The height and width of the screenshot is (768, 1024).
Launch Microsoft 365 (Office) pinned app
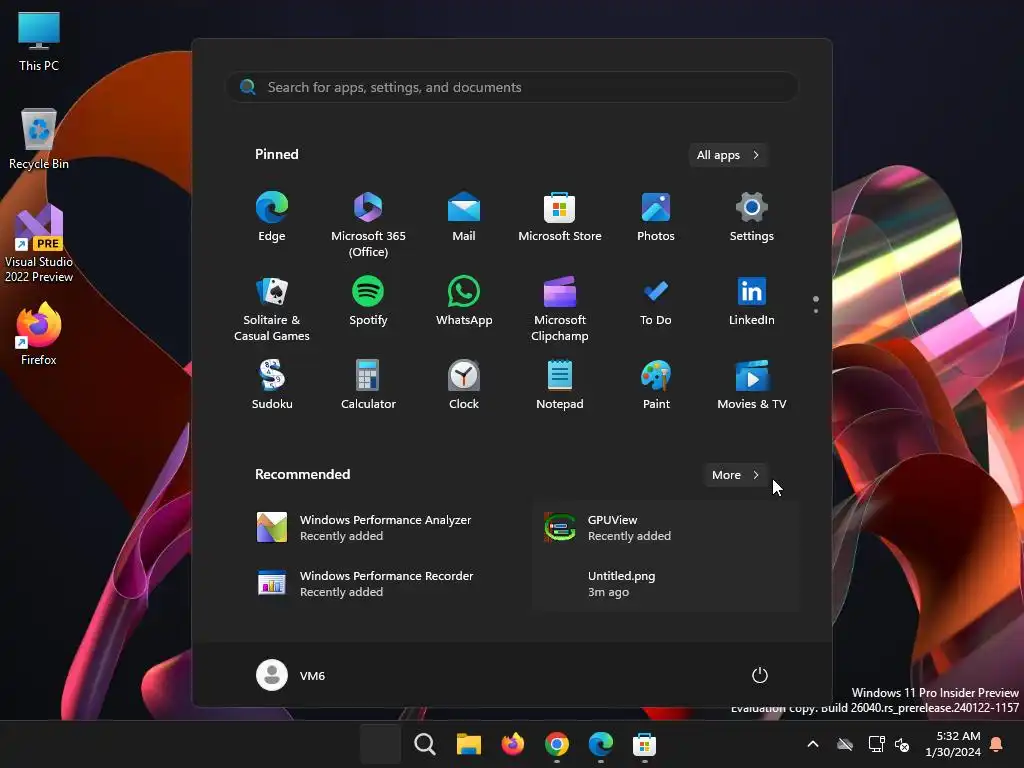(368, 224)
